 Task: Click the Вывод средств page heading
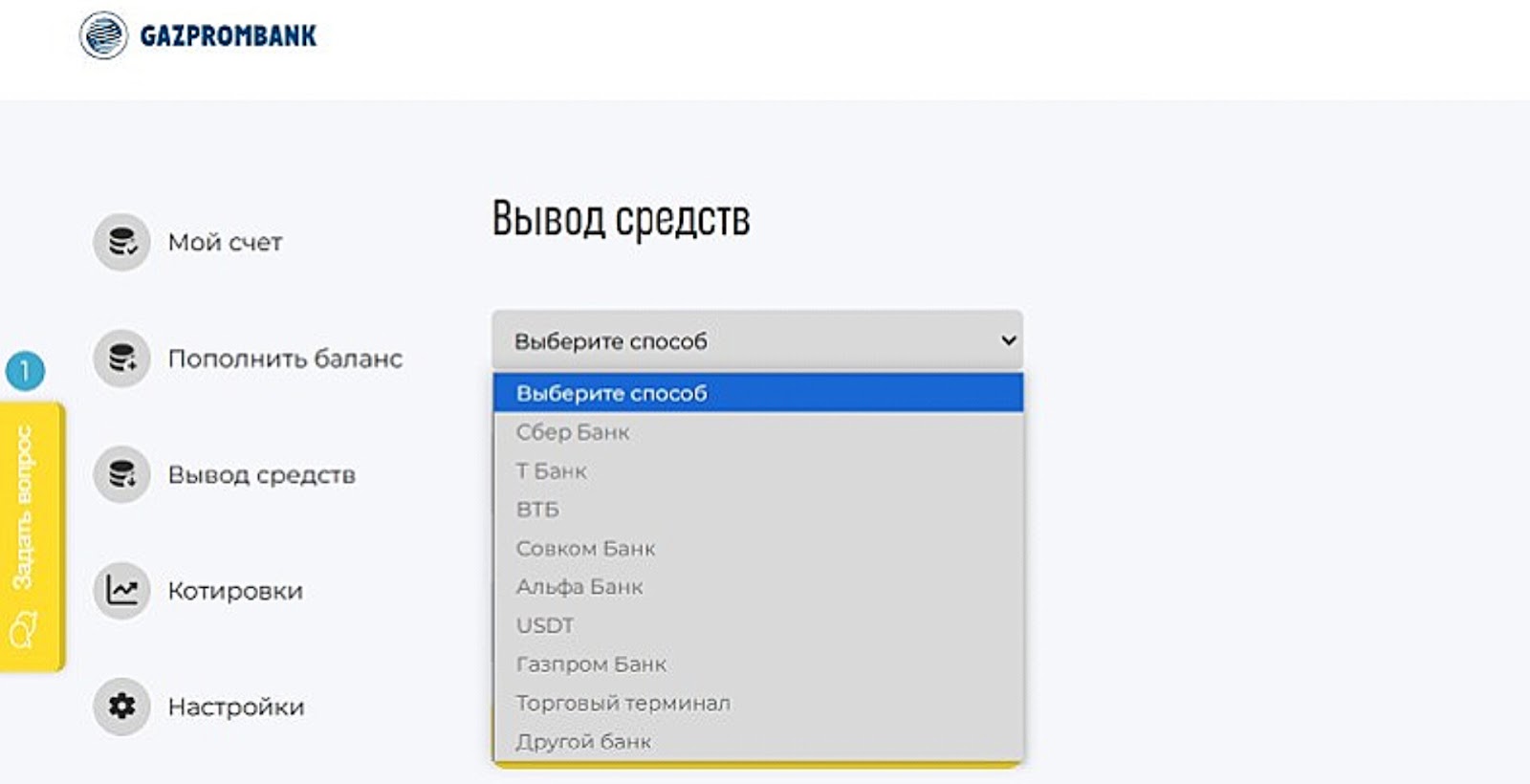click(x=622, y=219)
